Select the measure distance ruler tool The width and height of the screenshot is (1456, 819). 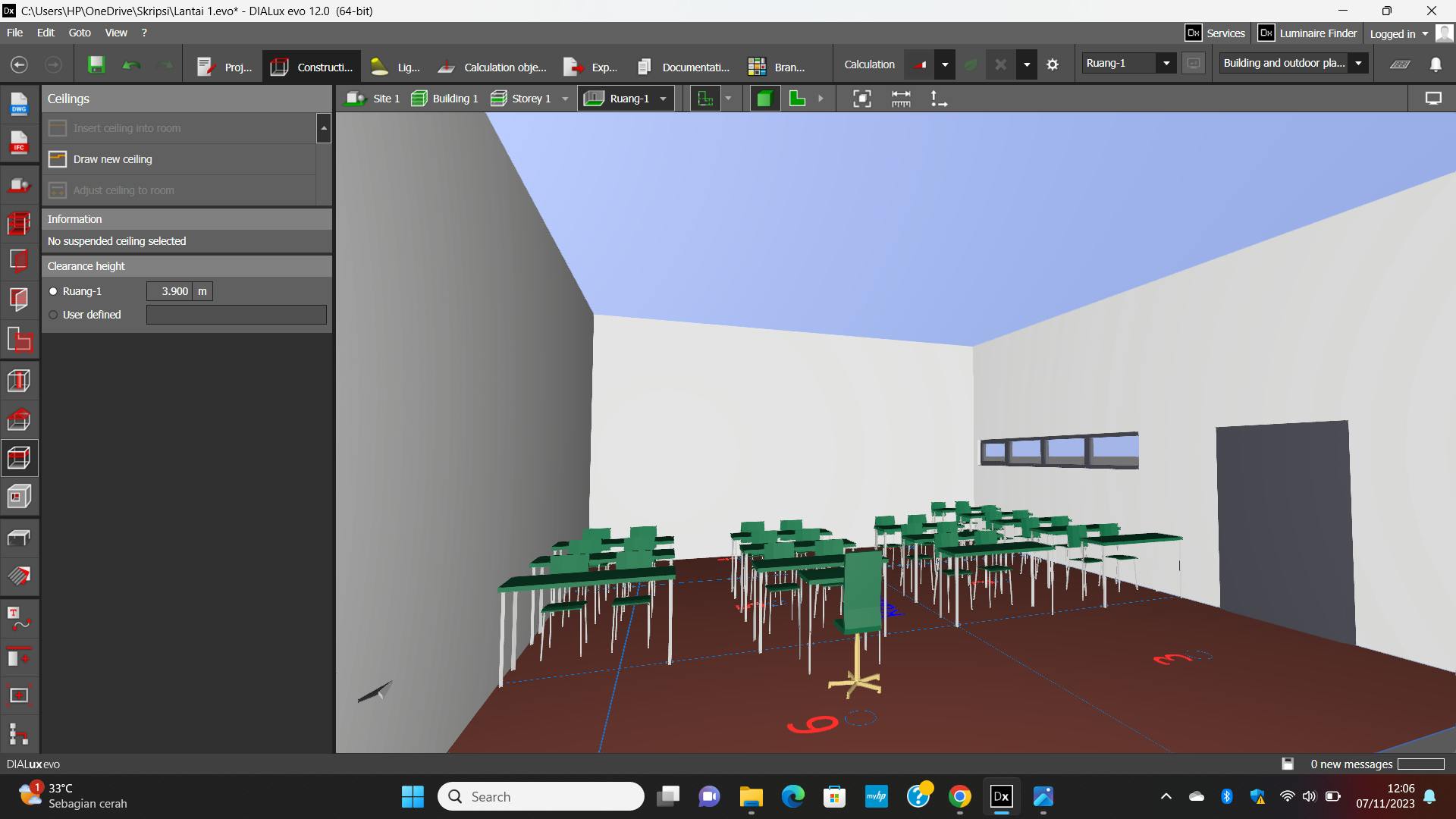[x=901, y=99]
